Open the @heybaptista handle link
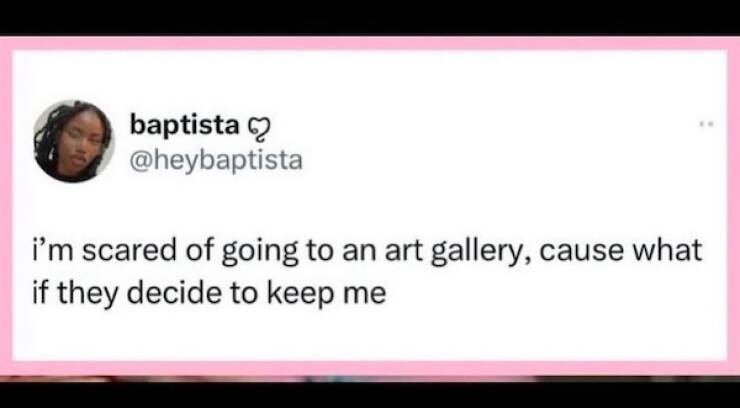 click(215, 157)
